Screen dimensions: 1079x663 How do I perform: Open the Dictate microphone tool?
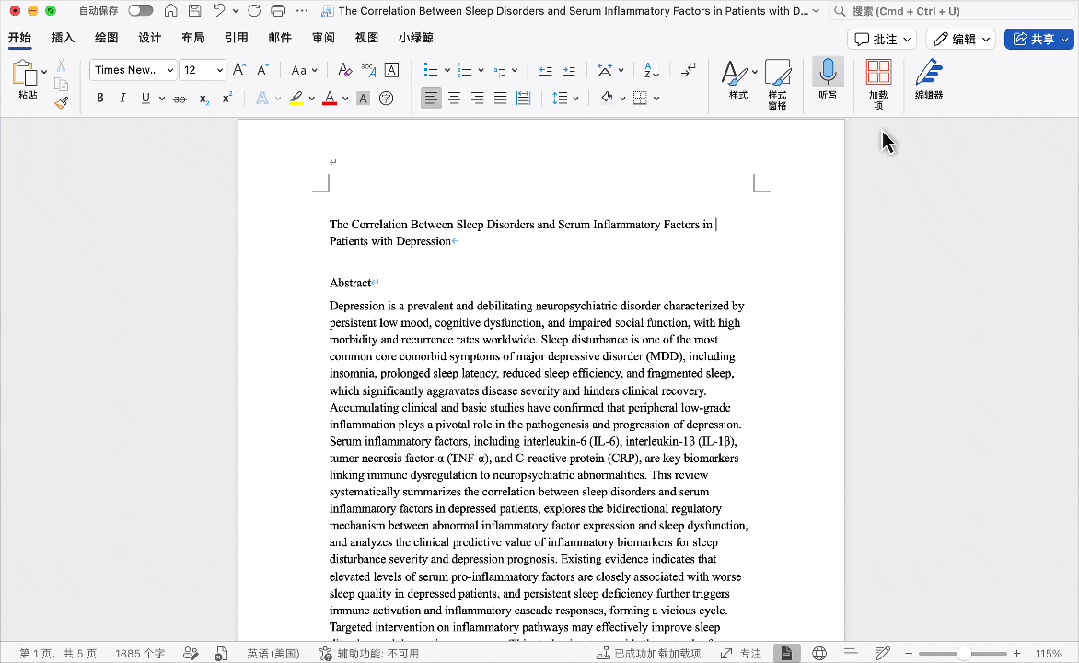point(827,79)
